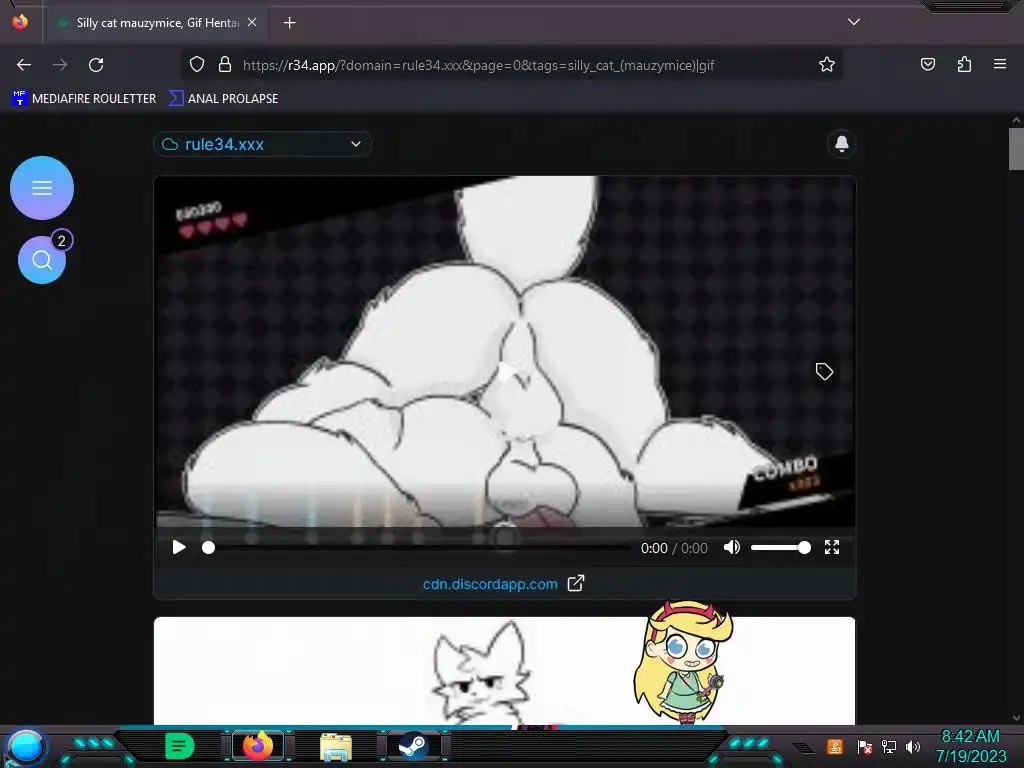Viewport: 1024px width, 768px height.
Task: Open the clock showing 8:42 AM
Action: tap(970, 746)
